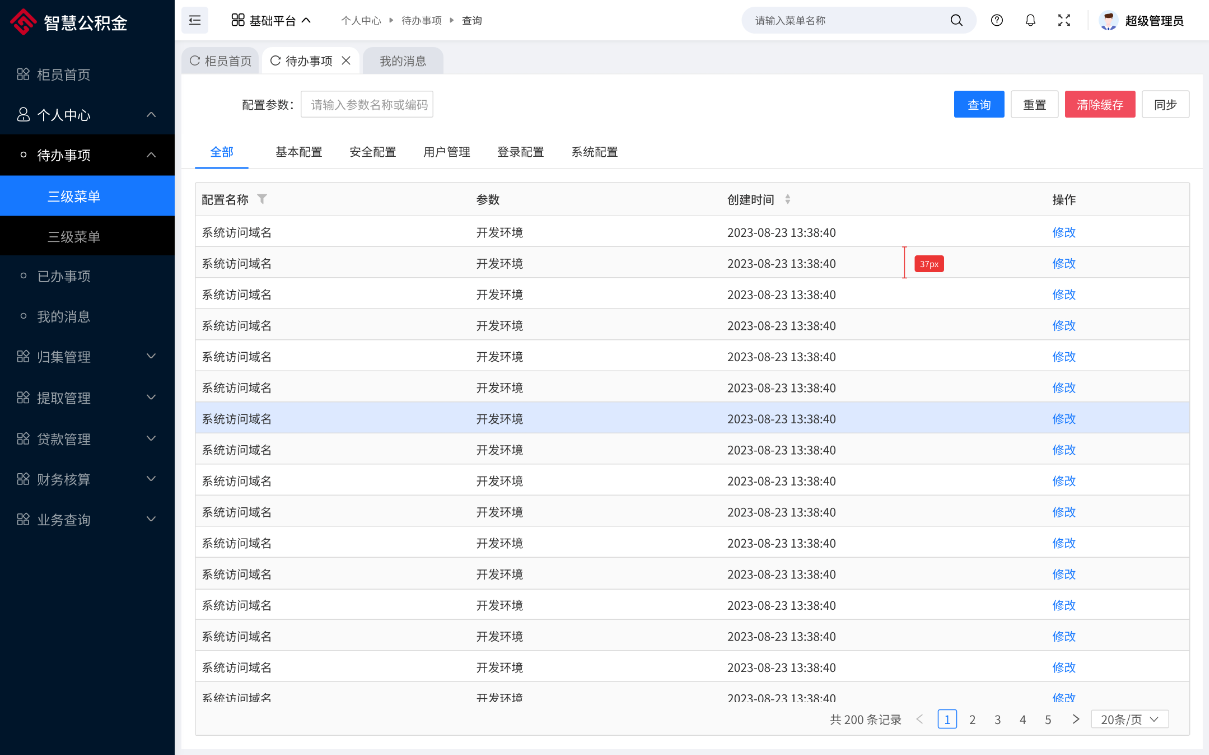Screen dimensions: 1209x755
Task: Open help via the question mark icon
Action: (997, 20)
